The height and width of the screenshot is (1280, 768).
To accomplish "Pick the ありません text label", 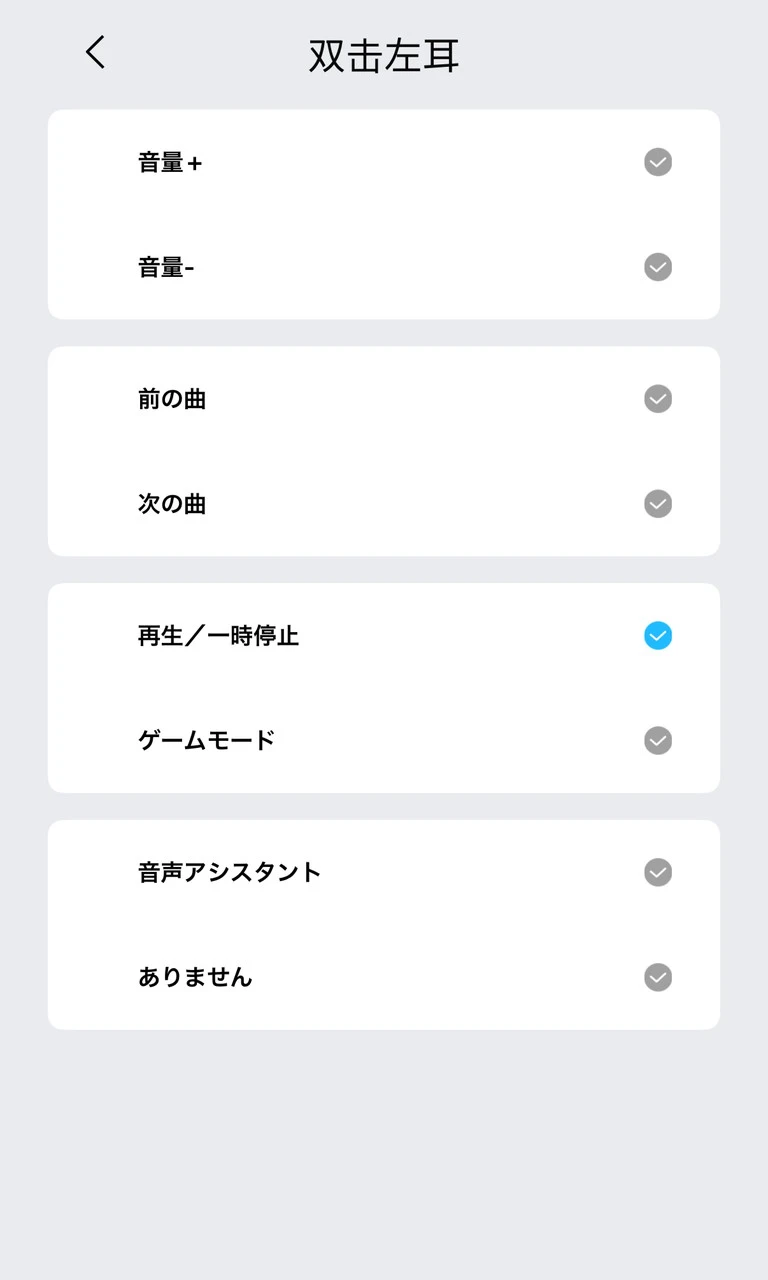I will [195, 977].
